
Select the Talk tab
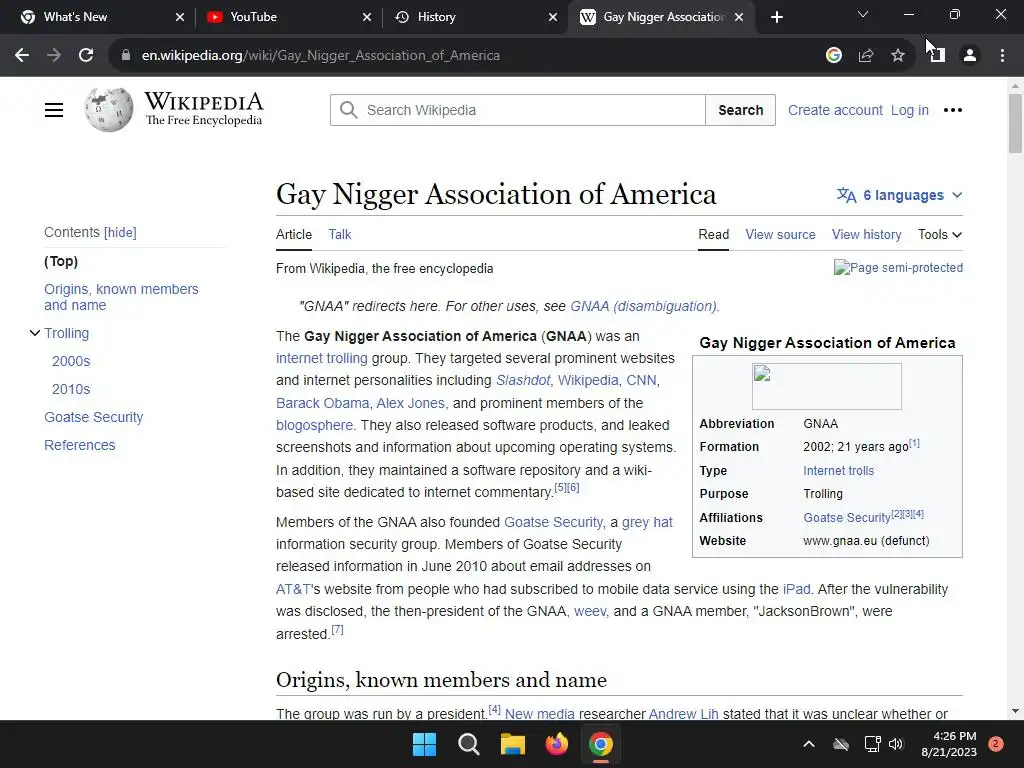click(x=340, y=234)
